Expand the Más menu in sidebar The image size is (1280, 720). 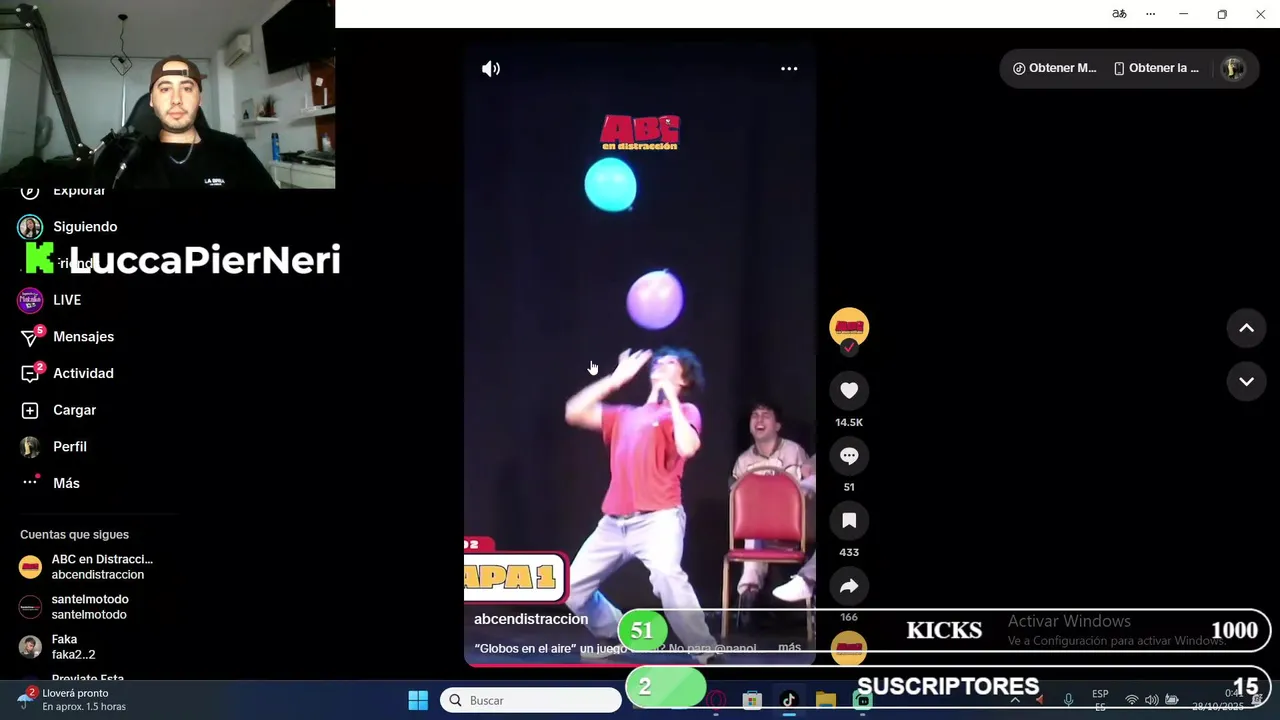point(66,483)
